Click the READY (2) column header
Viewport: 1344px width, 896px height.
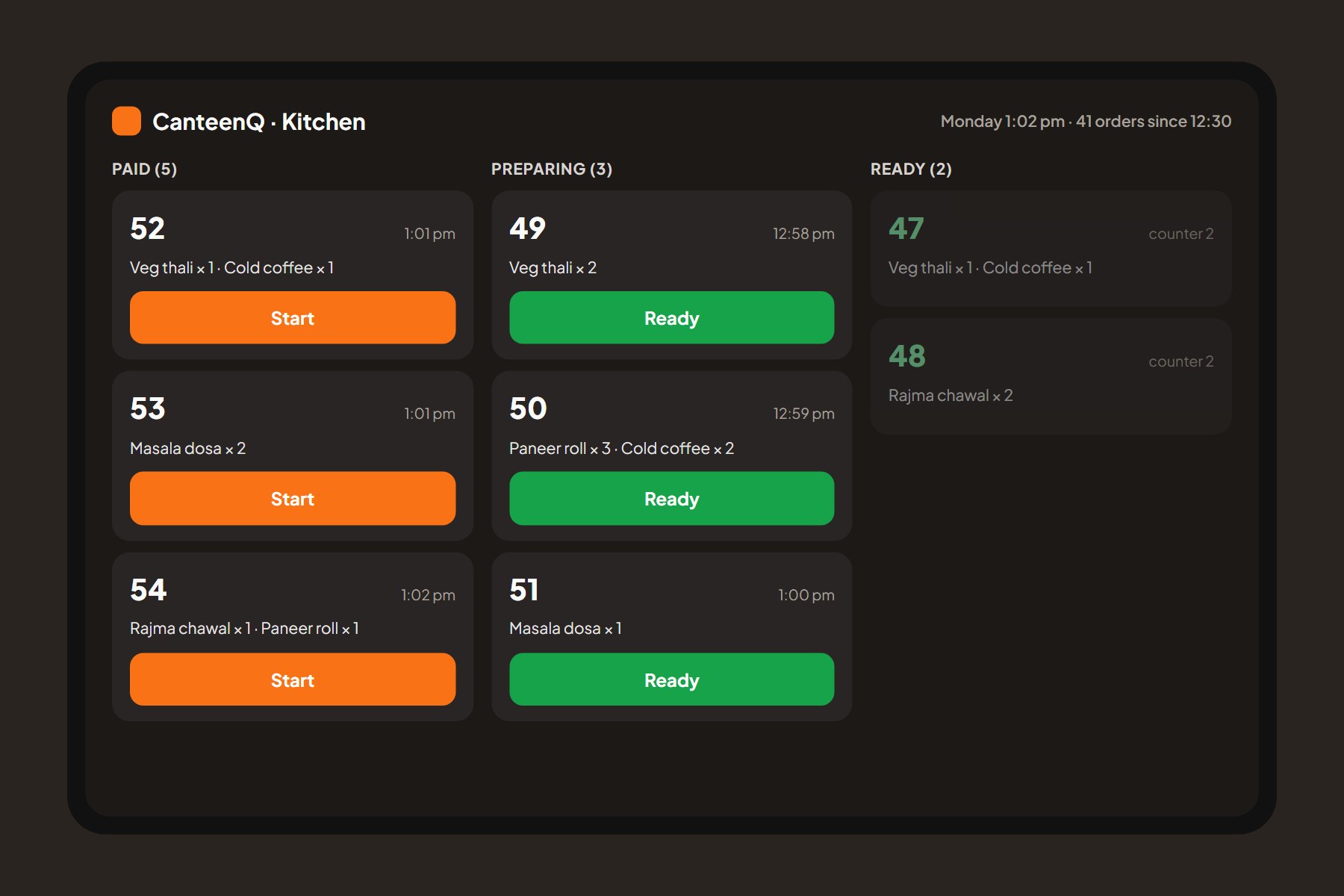911,169
